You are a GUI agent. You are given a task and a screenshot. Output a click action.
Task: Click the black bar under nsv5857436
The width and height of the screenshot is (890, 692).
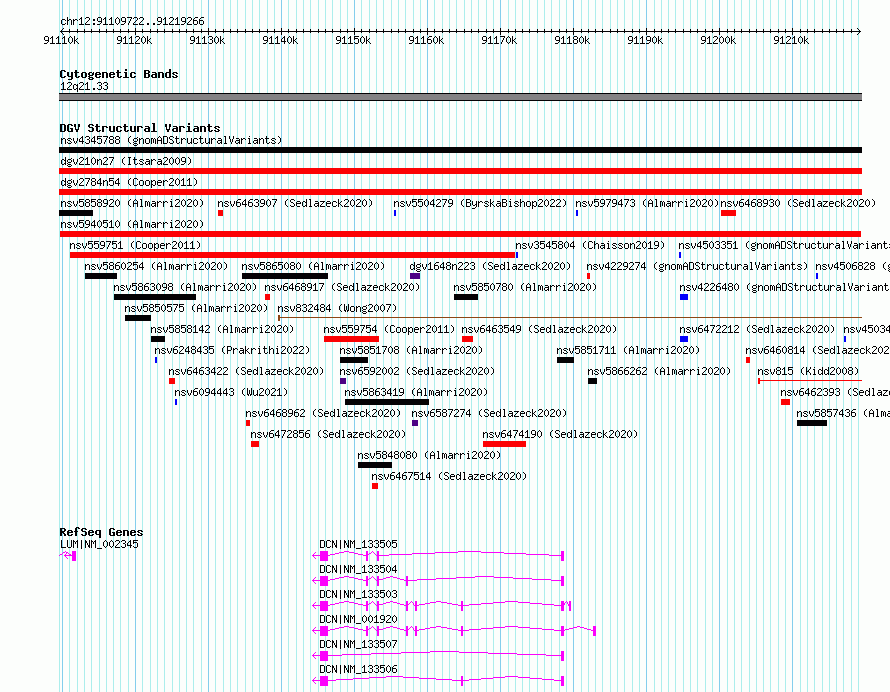812,423
